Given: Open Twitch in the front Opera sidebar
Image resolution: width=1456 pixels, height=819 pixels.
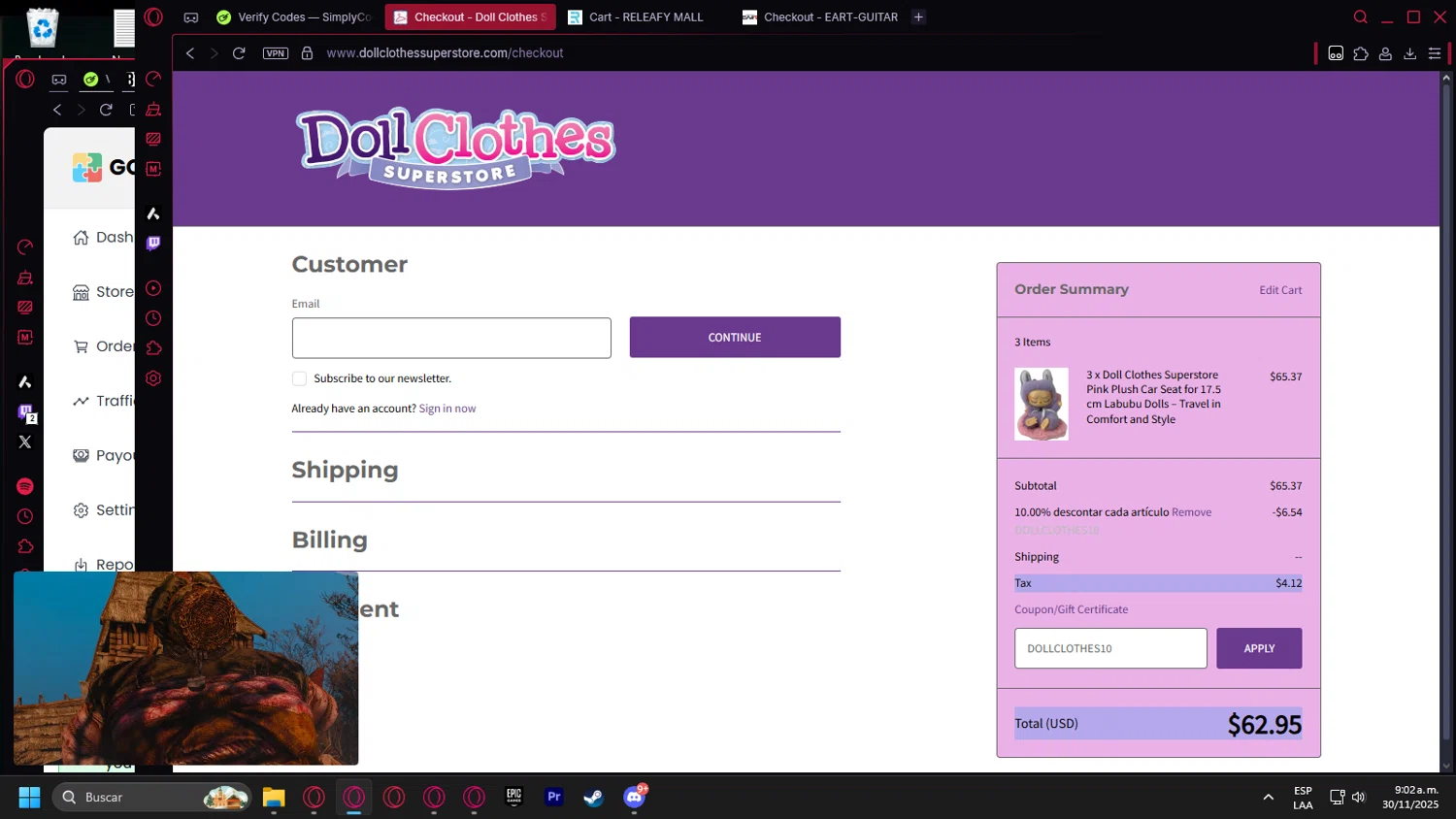Looking at the screenshot, I should [153, 244].
